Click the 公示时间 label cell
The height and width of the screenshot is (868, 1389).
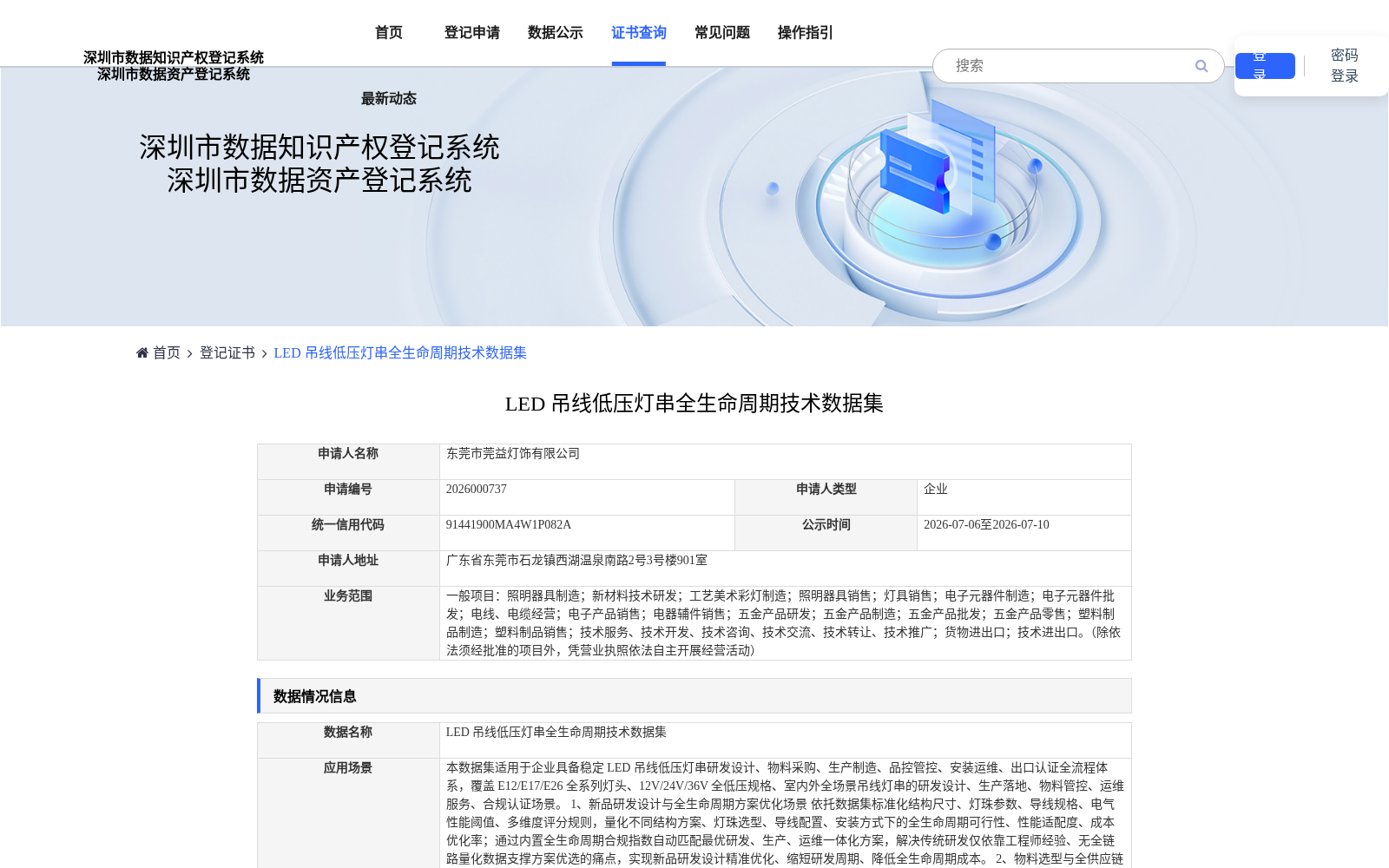[826, 533]
